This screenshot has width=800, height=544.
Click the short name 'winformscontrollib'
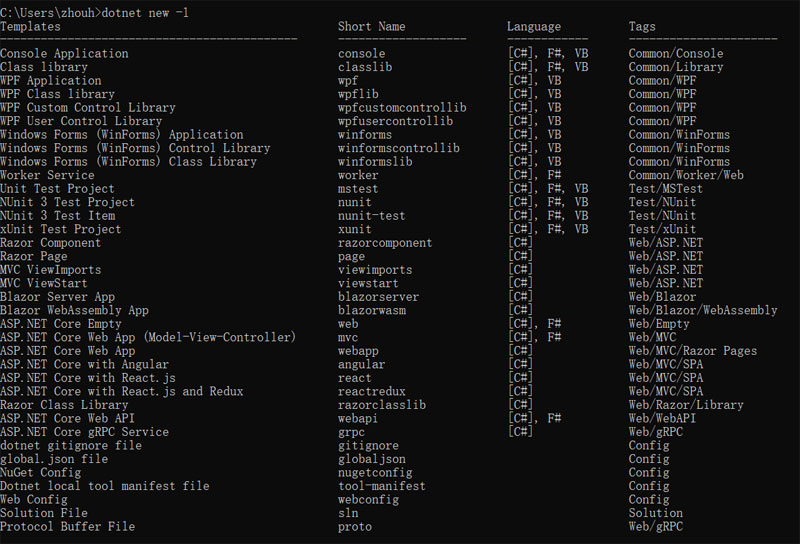398,148
